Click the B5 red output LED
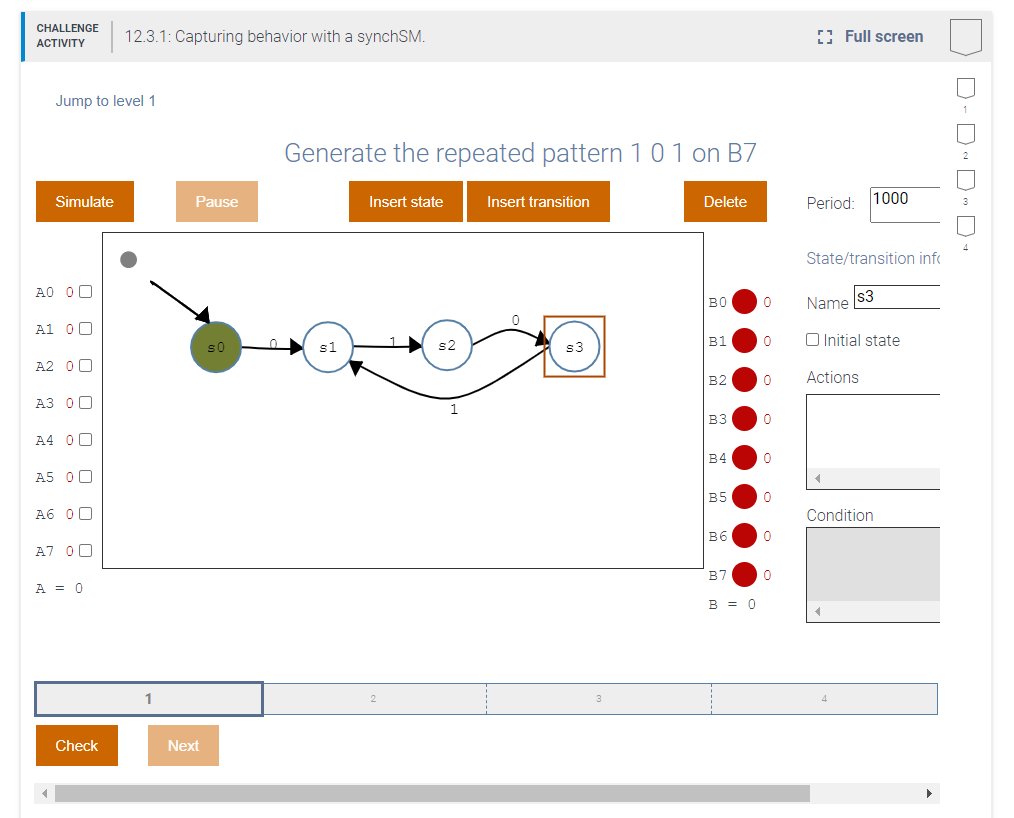The width and height of the screenshot is (1014, 818). pyautogui.click(x=744, y=497)
